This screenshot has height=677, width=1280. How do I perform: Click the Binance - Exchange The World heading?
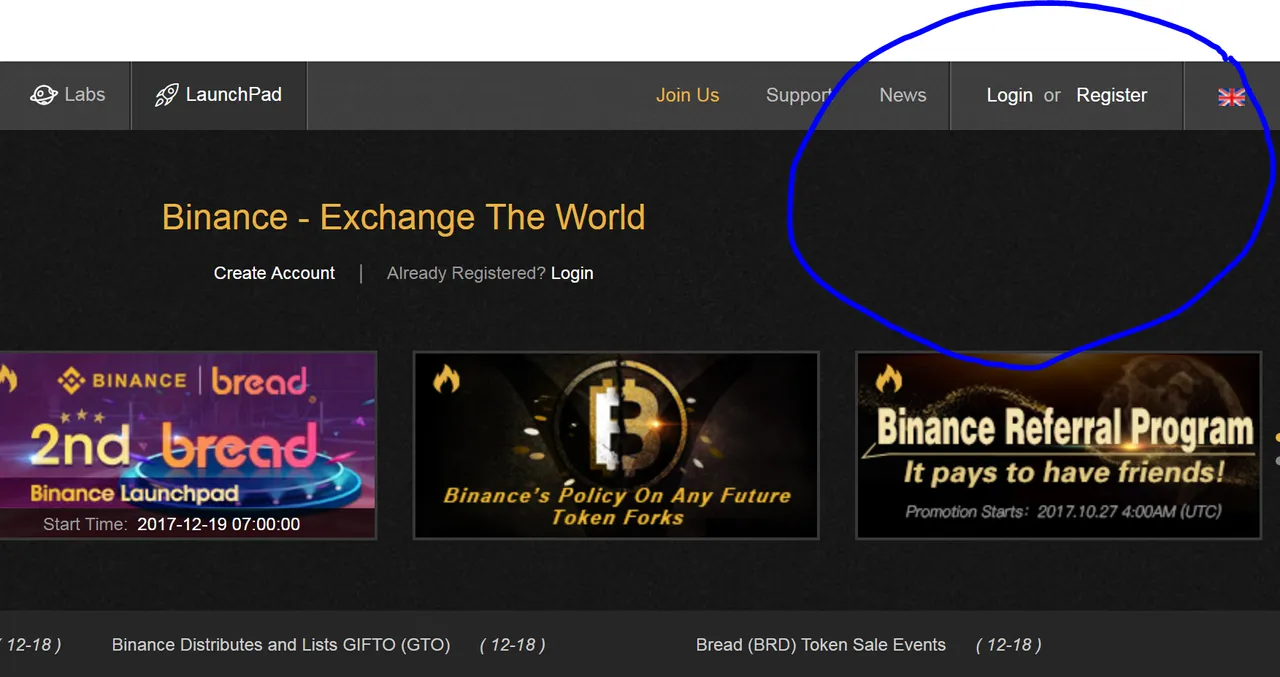[x=403, y=217]
